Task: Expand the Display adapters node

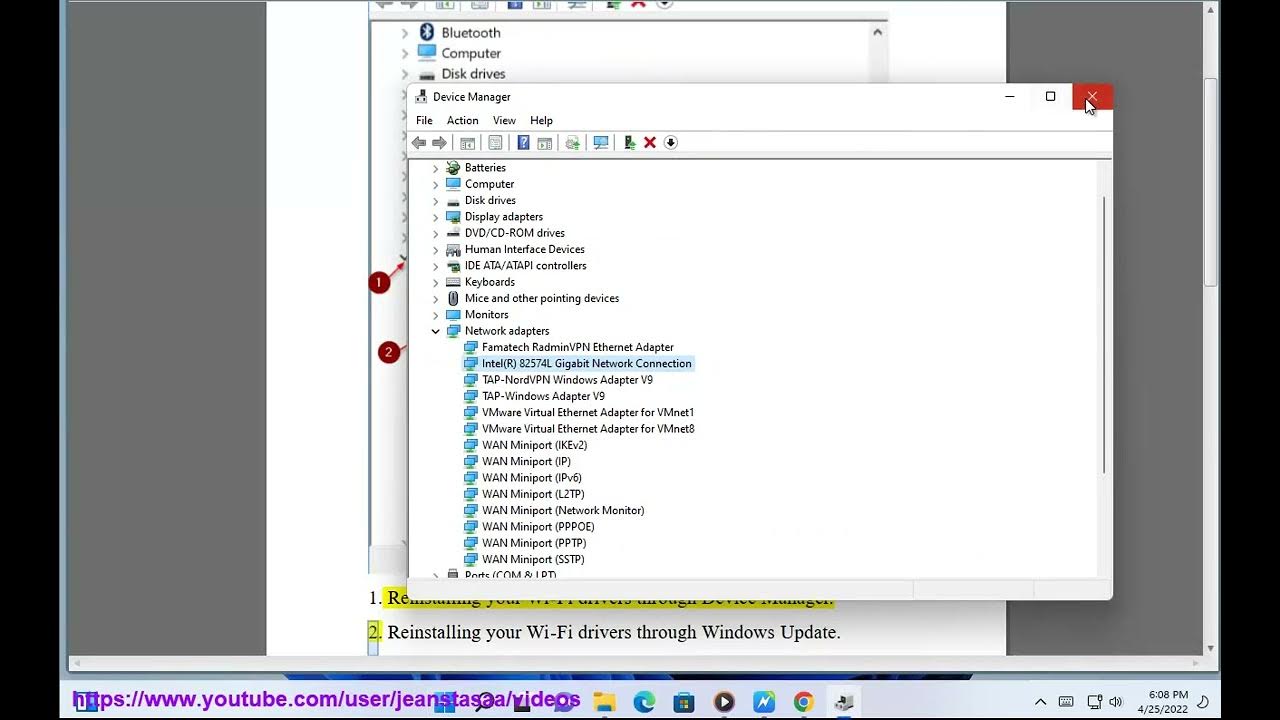Action: coord(436,217)
